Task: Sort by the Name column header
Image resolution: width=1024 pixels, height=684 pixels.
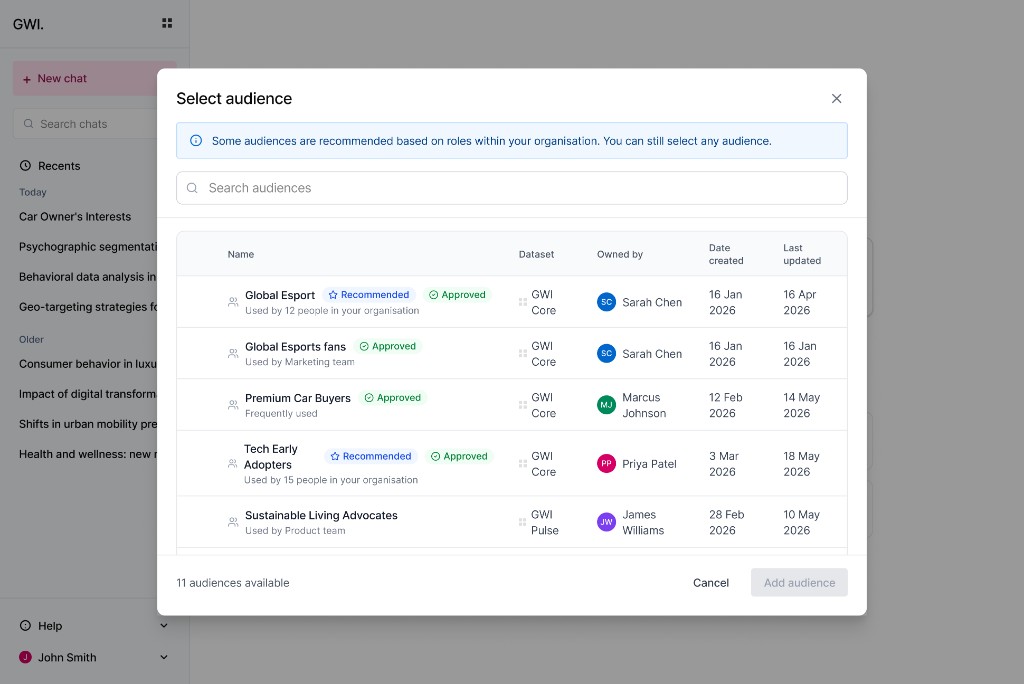Action: (240, 254)
